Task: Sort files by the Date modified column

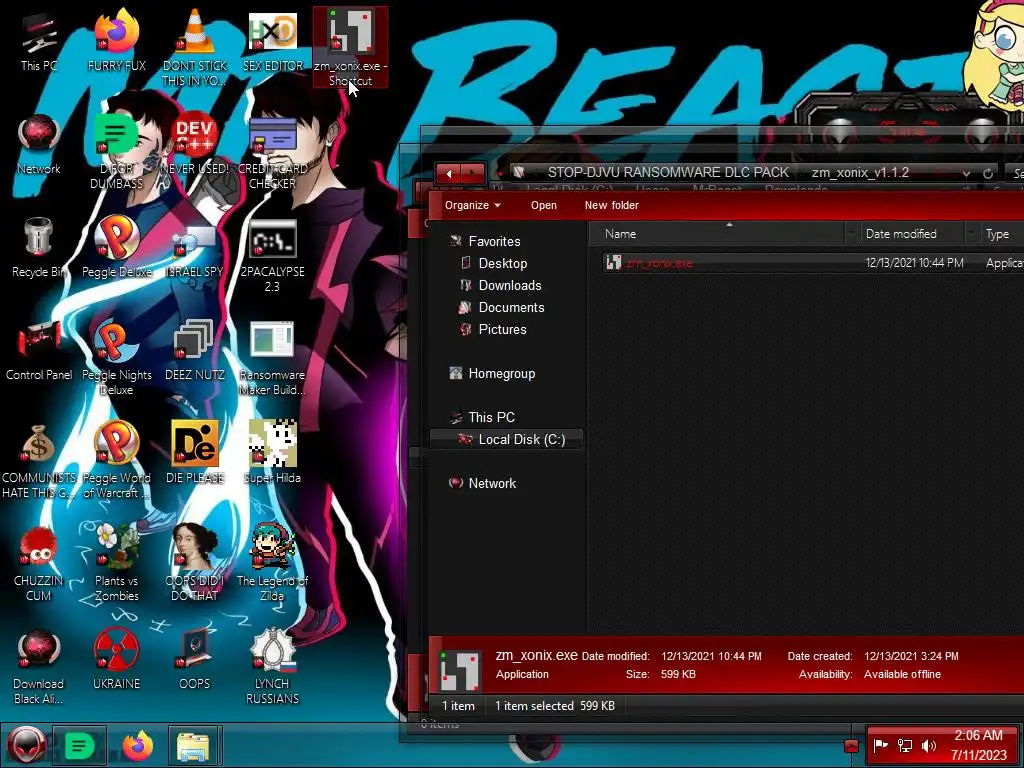Action: (901, 234)
